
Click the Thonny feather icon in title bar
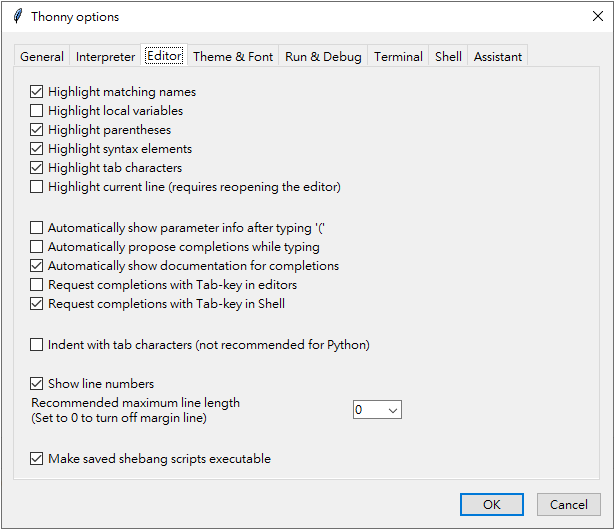pos(18,16)
